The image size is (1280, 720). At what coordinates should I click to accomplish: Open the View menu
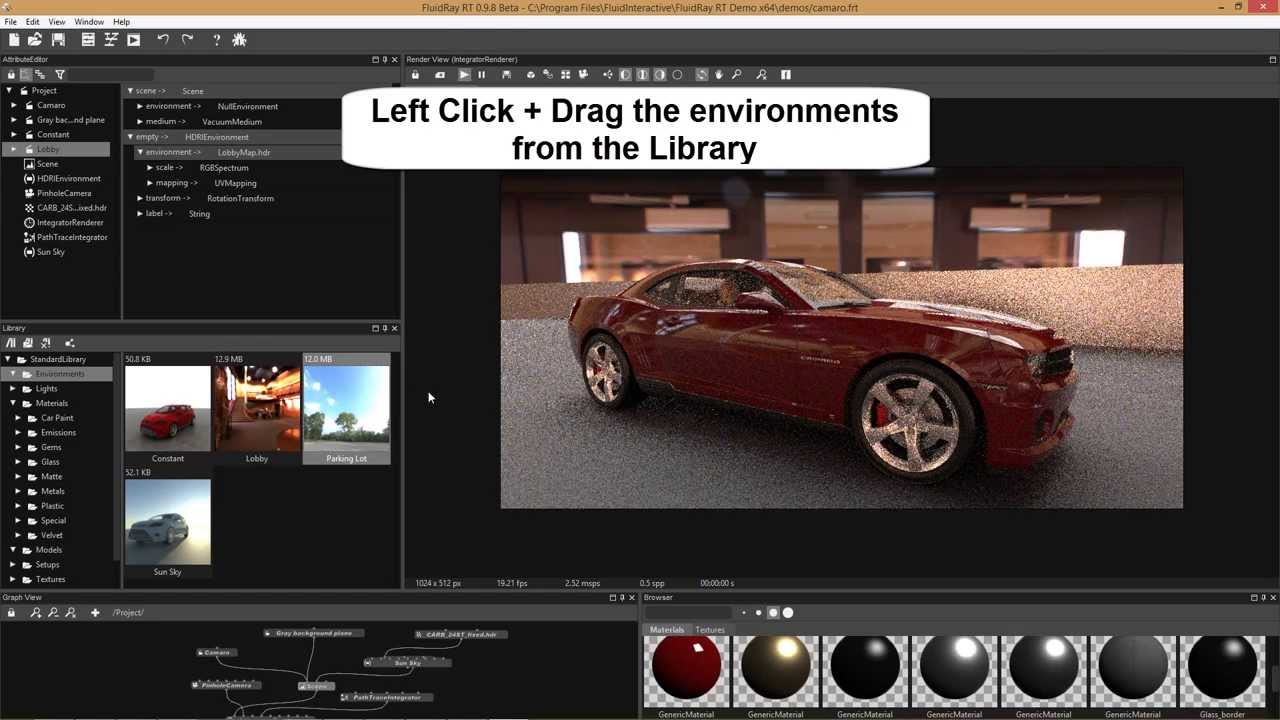click(57, 21)
